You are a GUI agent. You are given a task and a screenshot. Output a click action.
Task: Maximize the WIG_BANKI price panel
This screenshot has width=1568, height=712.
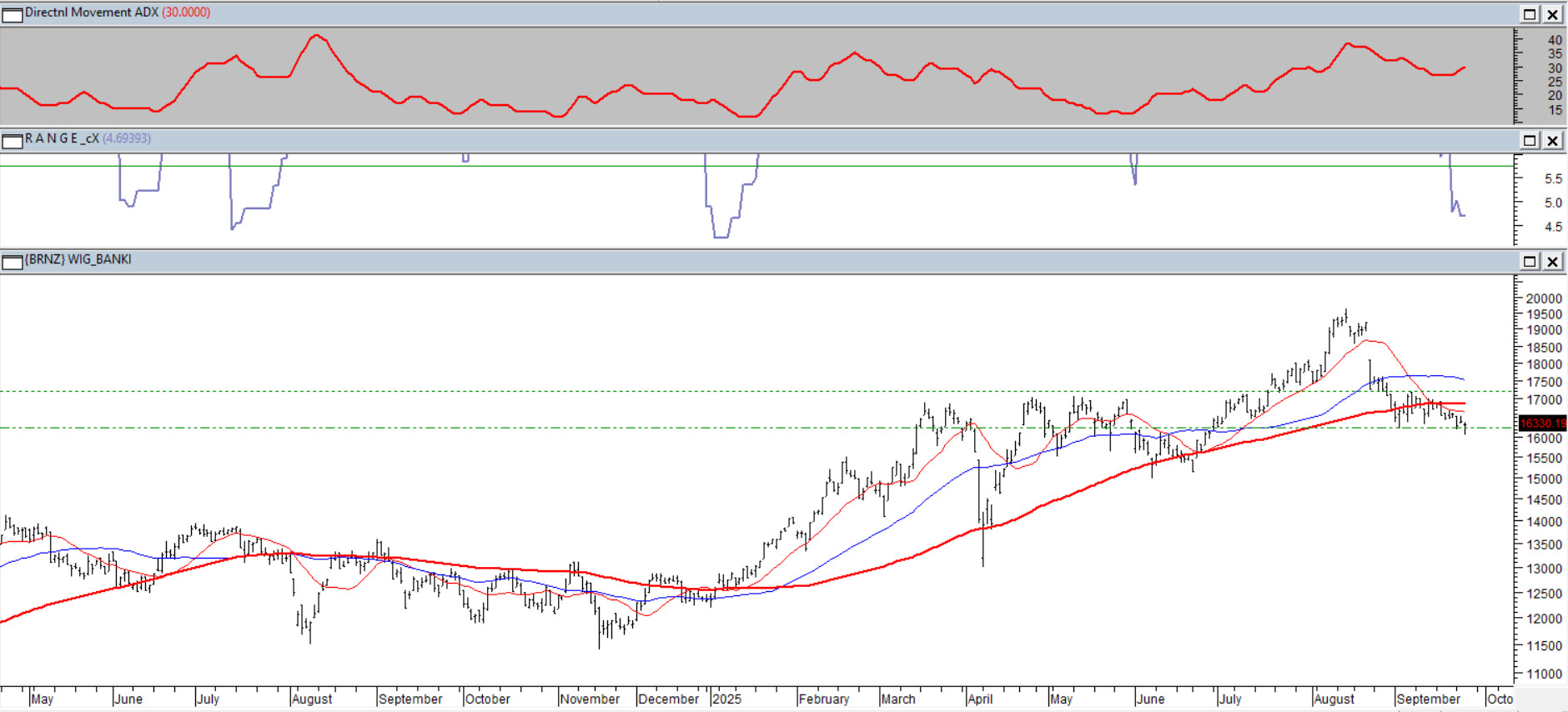point(1530,262)
